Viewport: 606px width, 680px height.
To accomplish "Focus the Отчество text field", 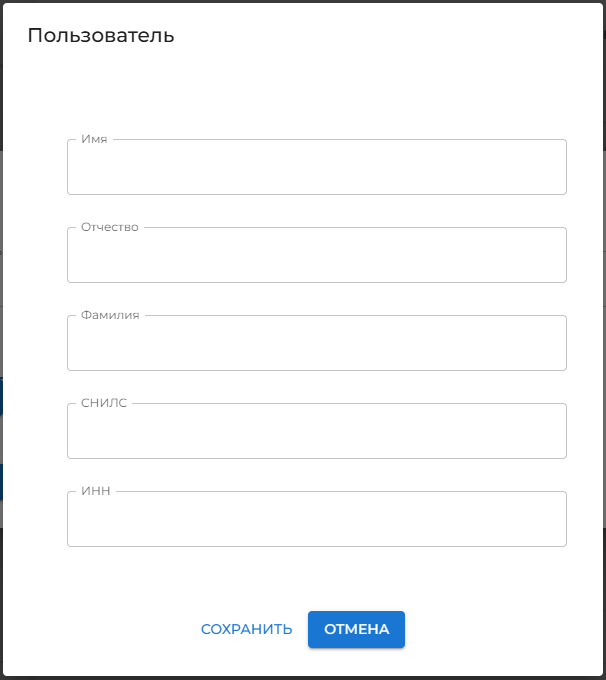I will pyautogui.click(x=316, y=256).
